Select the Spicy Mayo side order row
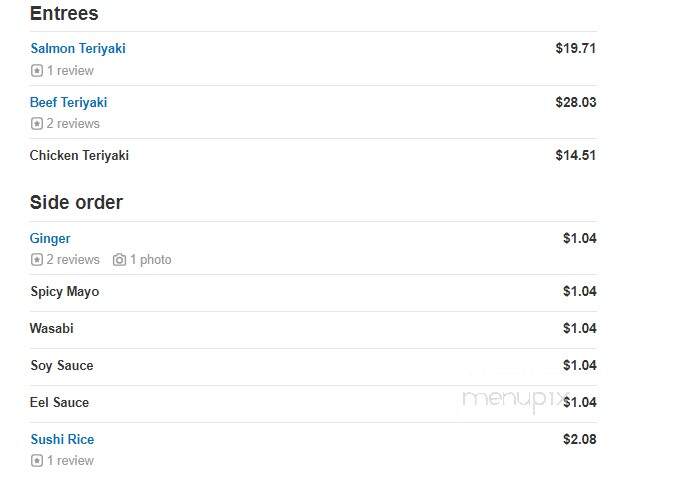The image size is (695, 481). 313,292
